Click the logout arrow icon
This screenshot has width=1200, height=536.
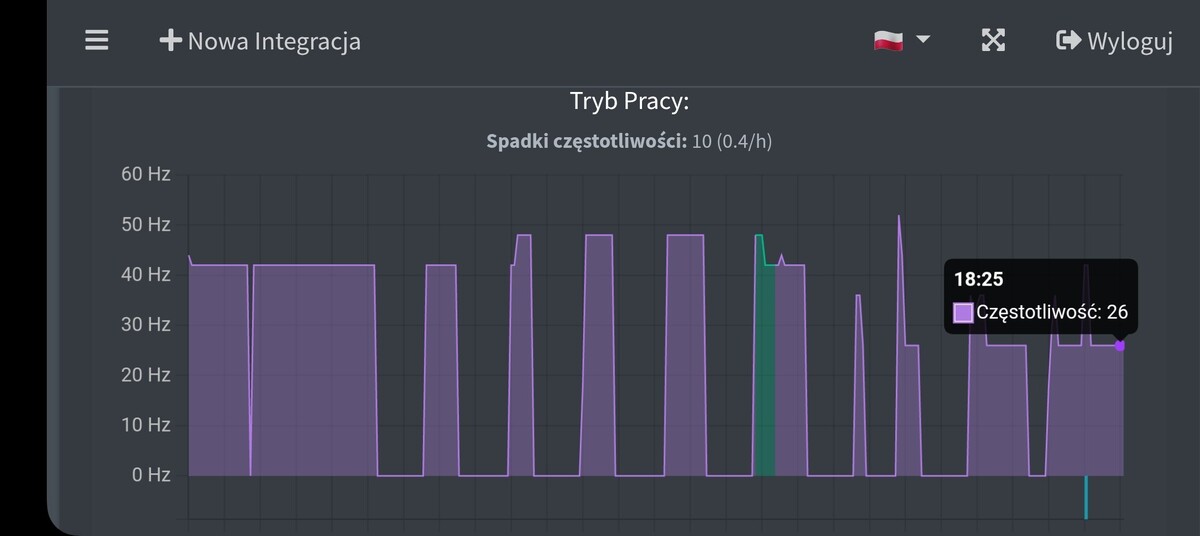(1068, 41)
